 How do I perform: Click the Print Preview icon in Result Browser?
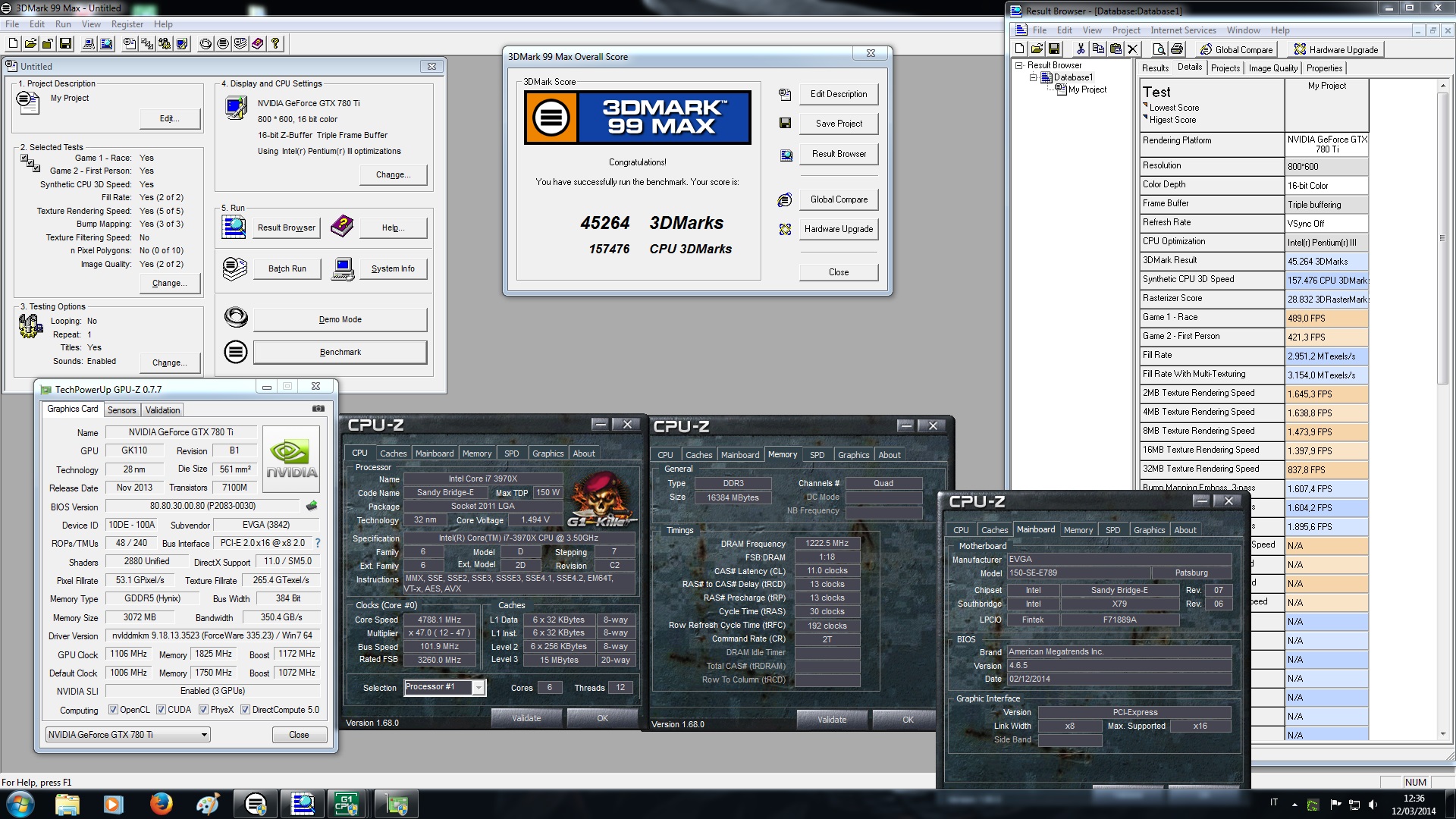[1159, 49]
